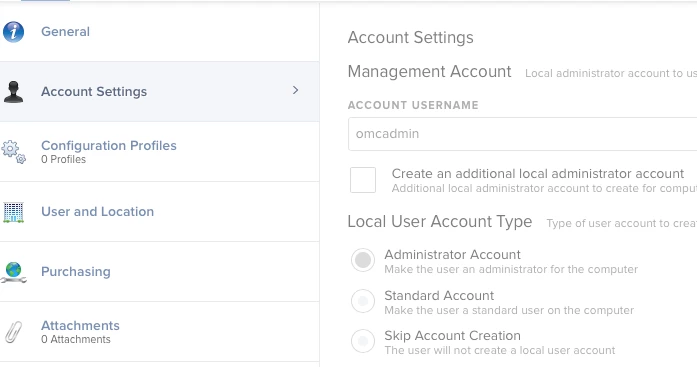Click the Account Username field containing omcadmin

click(522, 134)
